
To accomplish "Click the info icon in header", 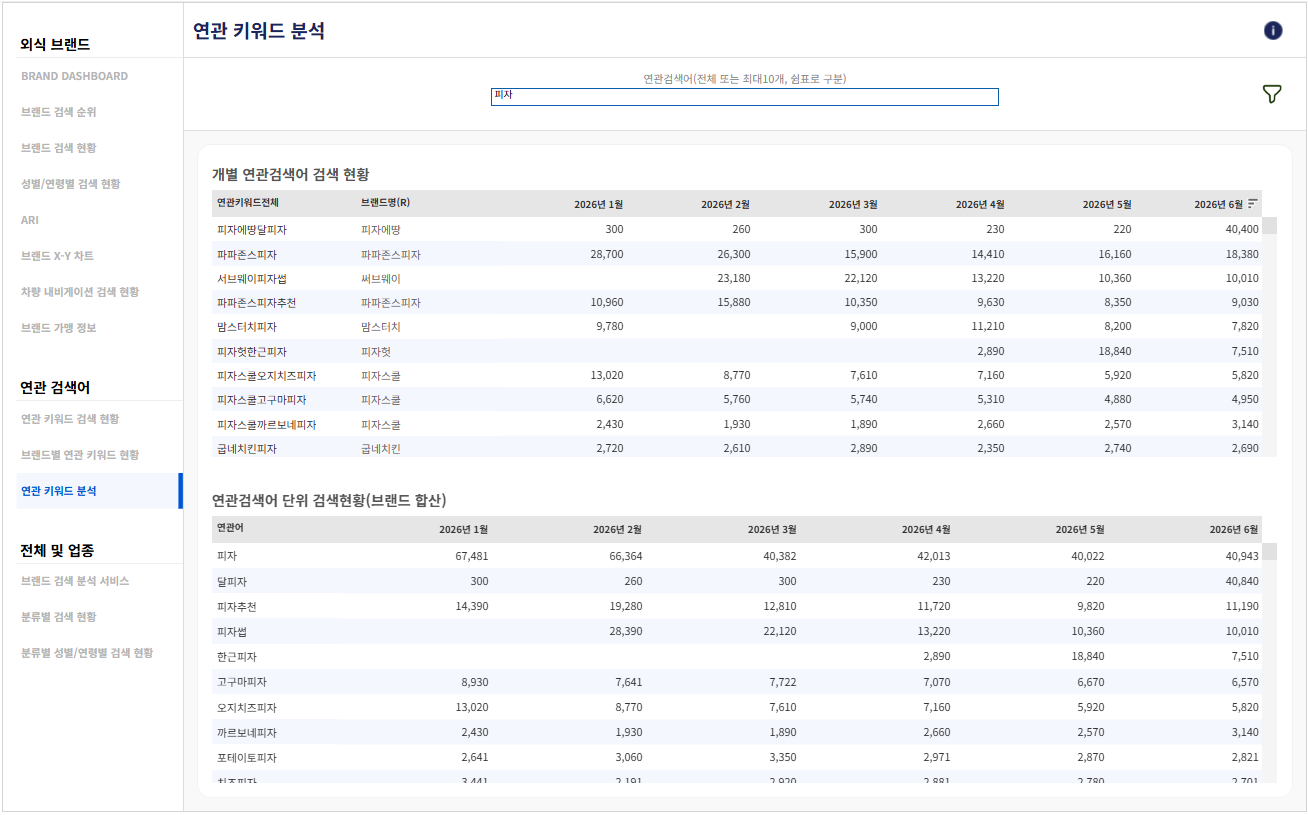I will pos(1272,30).
